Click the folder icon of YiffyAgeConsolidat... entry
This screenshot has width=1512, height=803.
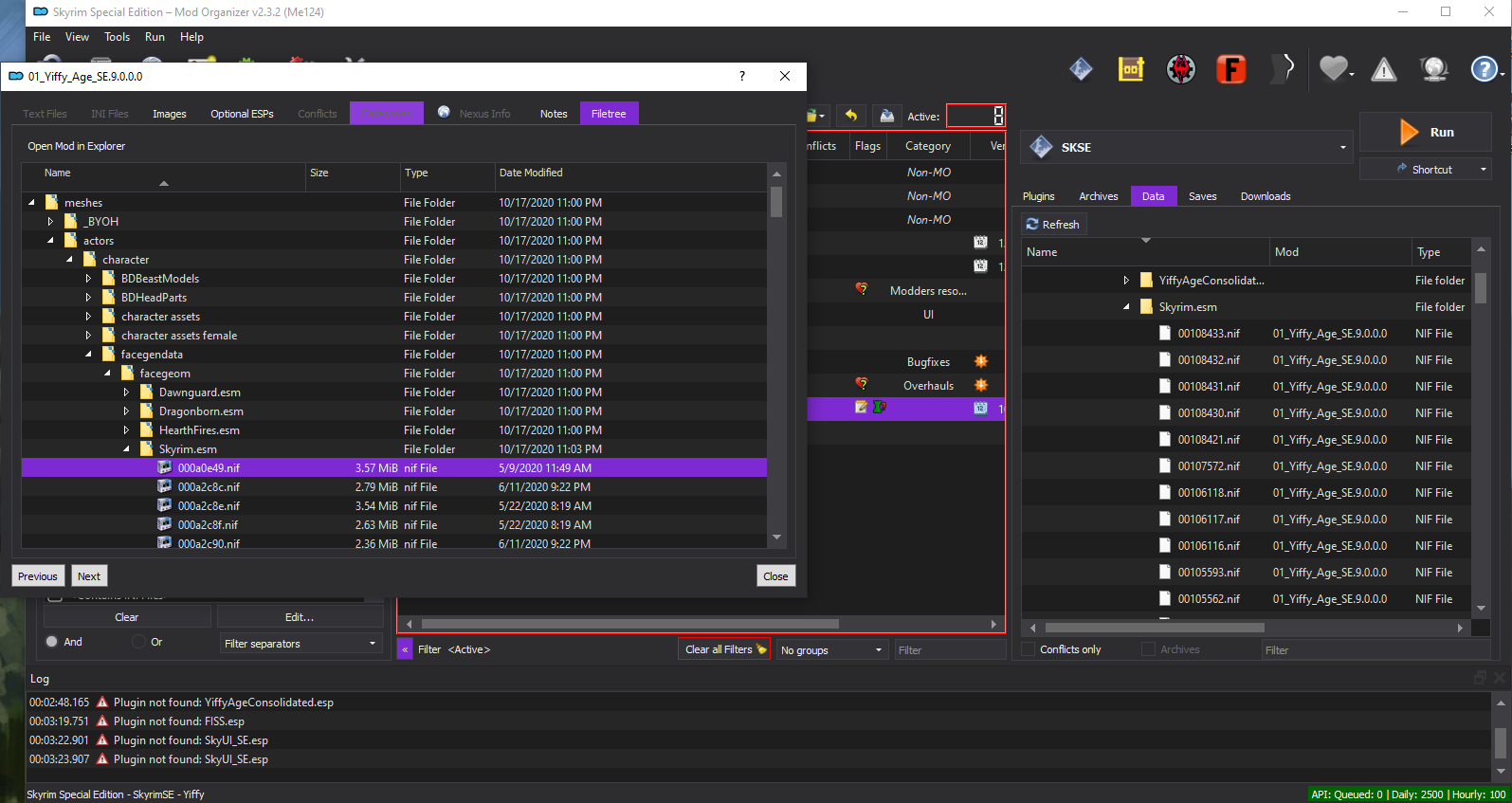[x=1146, y=280]
